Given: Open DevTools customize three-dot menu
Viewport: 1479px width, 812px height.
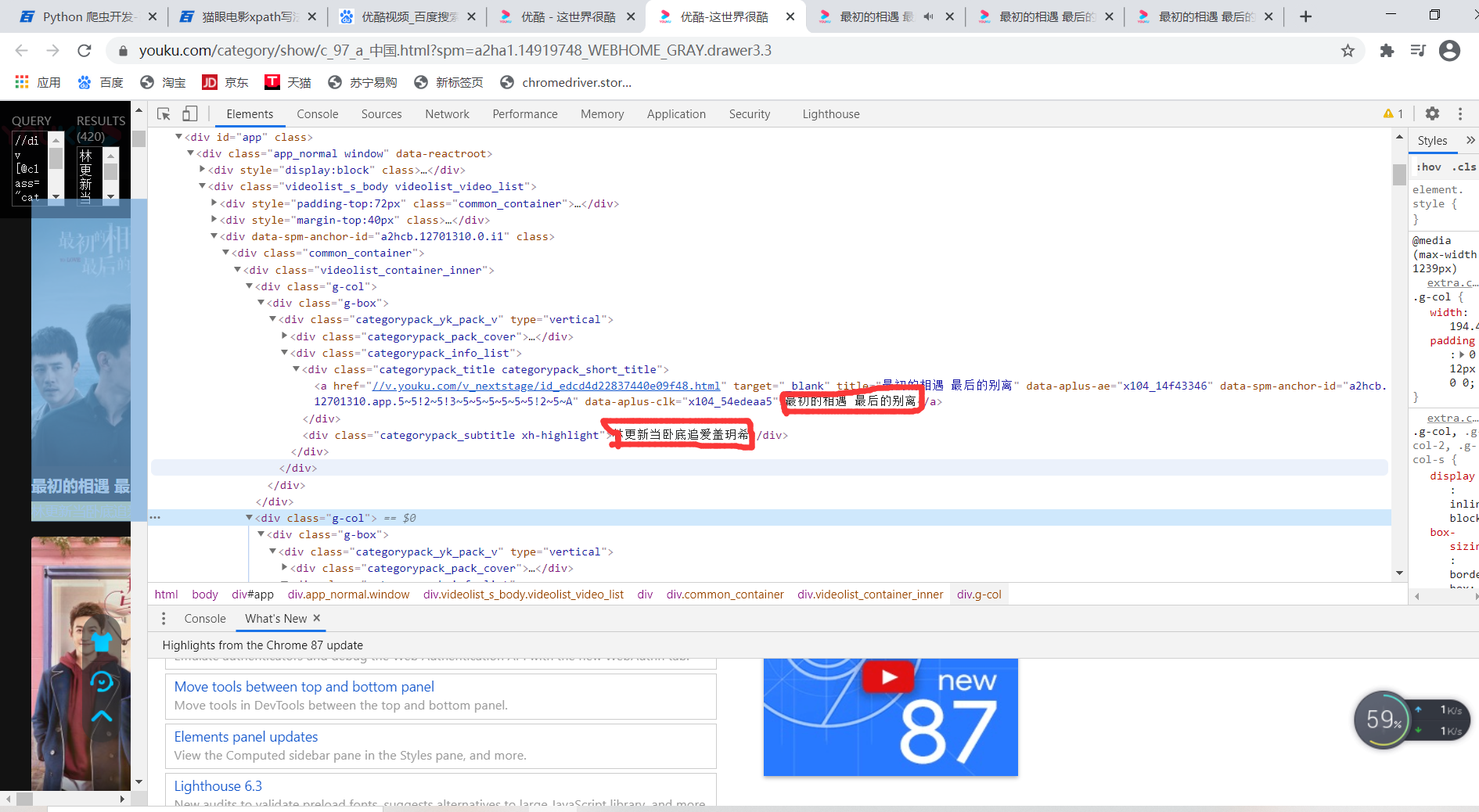Looking at the screenshot, I should pos(1460,113).
